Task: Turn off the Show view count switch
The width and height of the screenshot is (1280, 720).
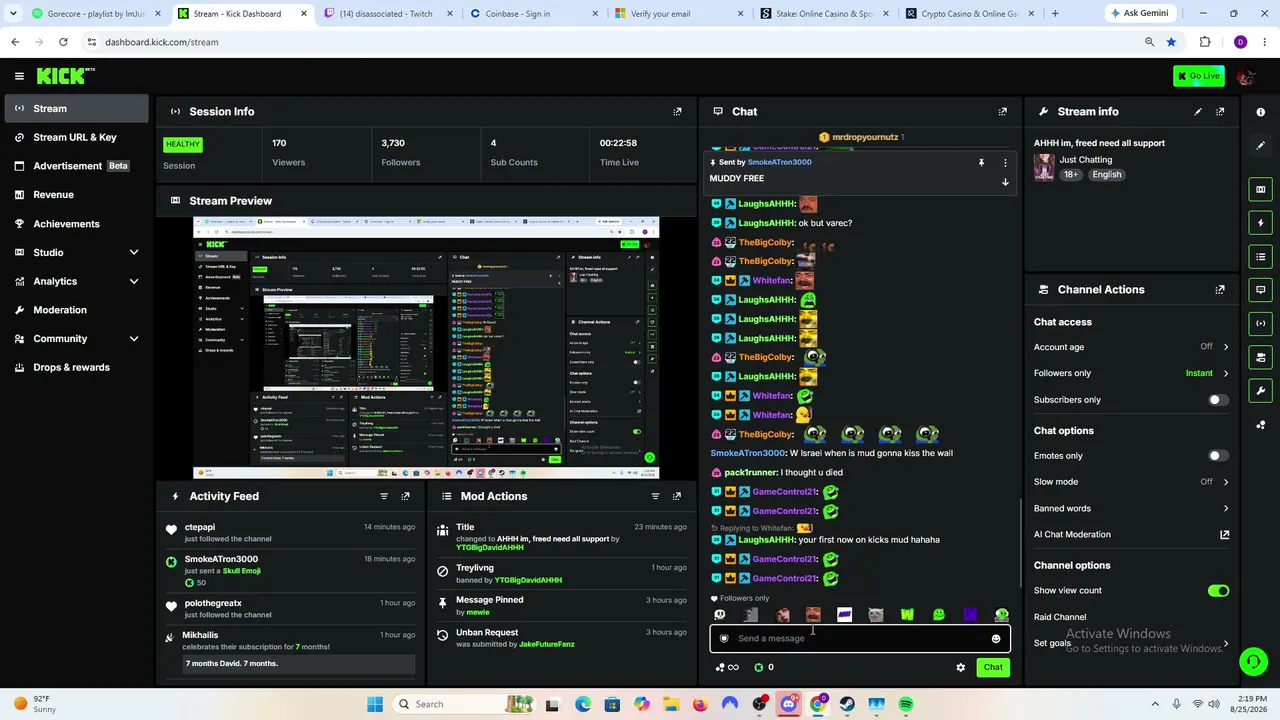Action: (x=1218, y=591)
